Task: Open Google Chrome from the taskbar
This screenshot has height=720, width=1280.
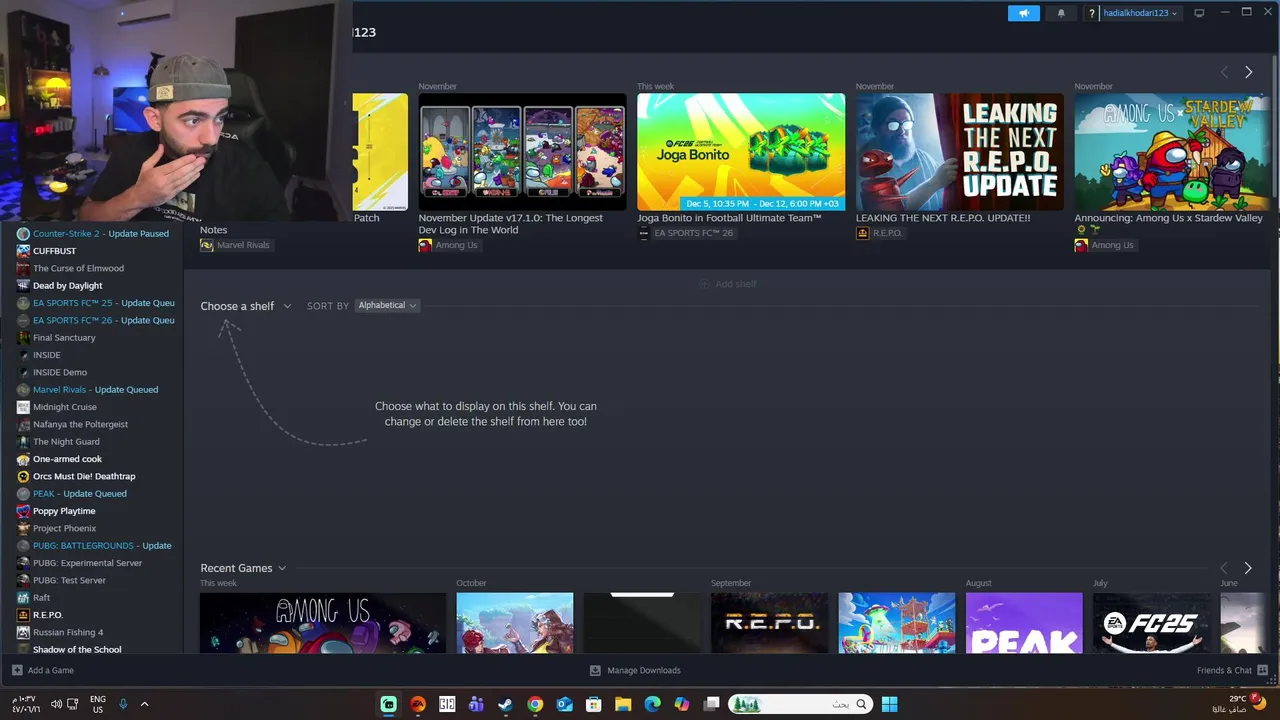Action: pos(535,704)
